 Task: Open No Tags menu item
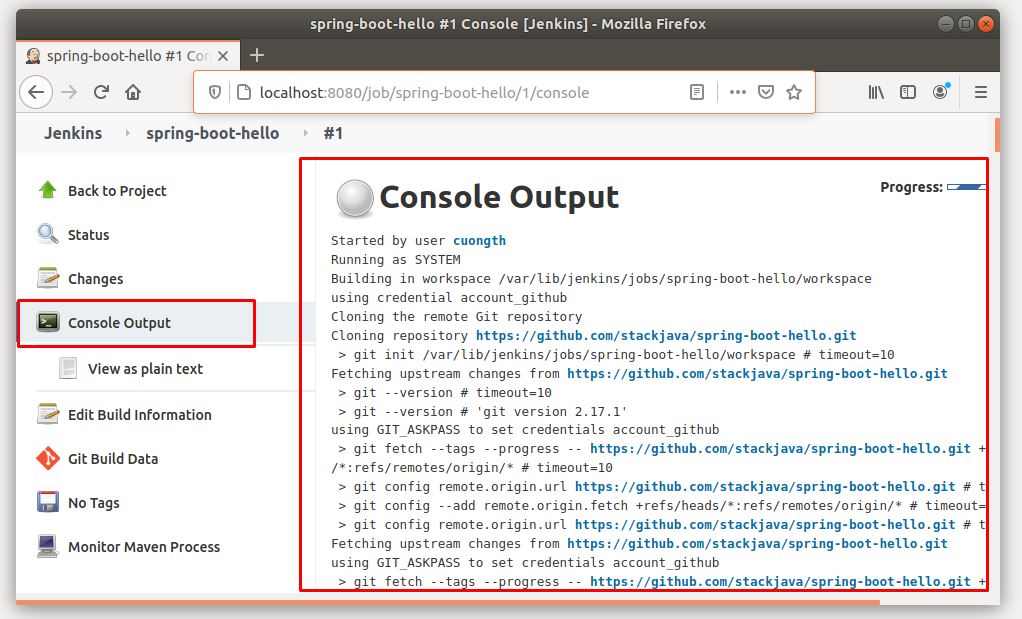pyautogui.click(x=94, y=503)
